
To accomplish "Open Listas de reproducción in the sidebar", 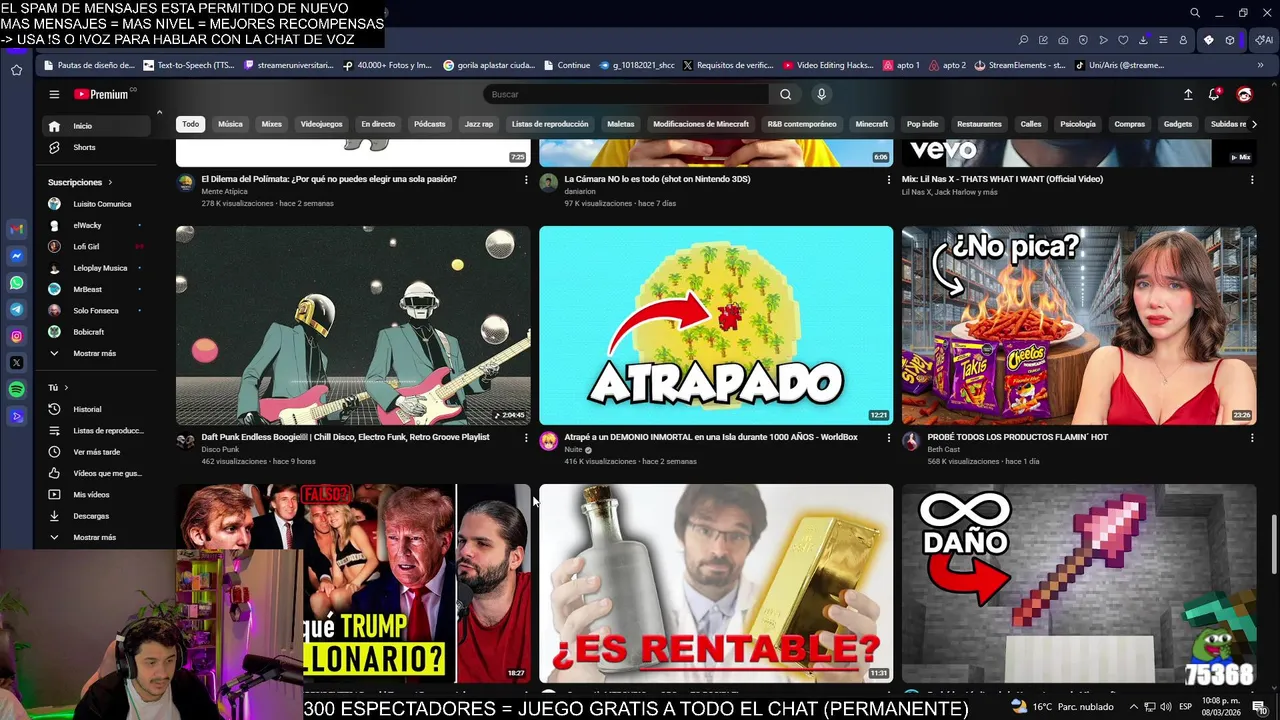I will (98, 430).
